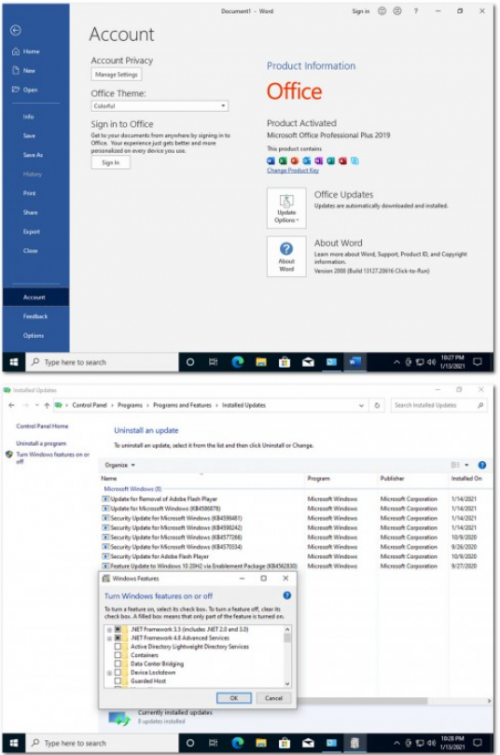Open Microsoft Store in taskbar showing 10:28 PM

coord(285,743)
